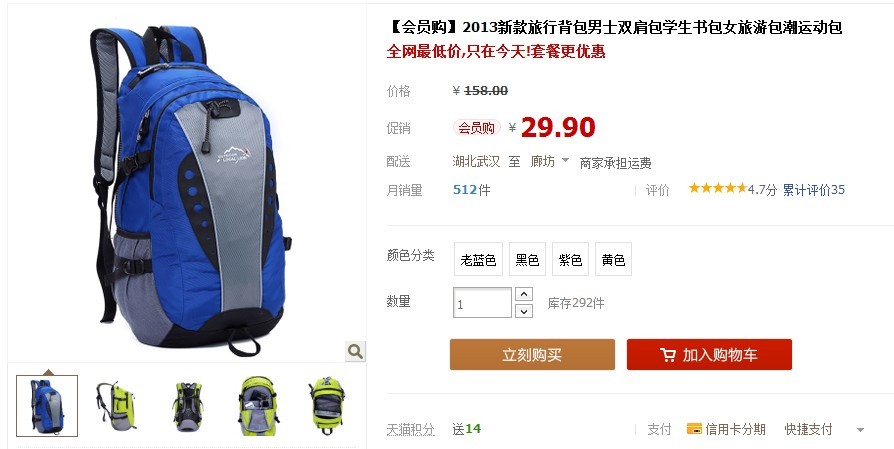
Task: Decrease quantity with the down arrow
Action: (523, 311)
